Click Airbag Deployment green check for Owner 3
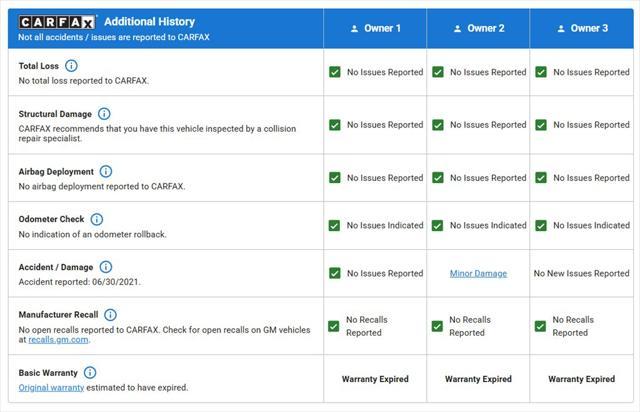640x412 pixels. click(541, 178)
